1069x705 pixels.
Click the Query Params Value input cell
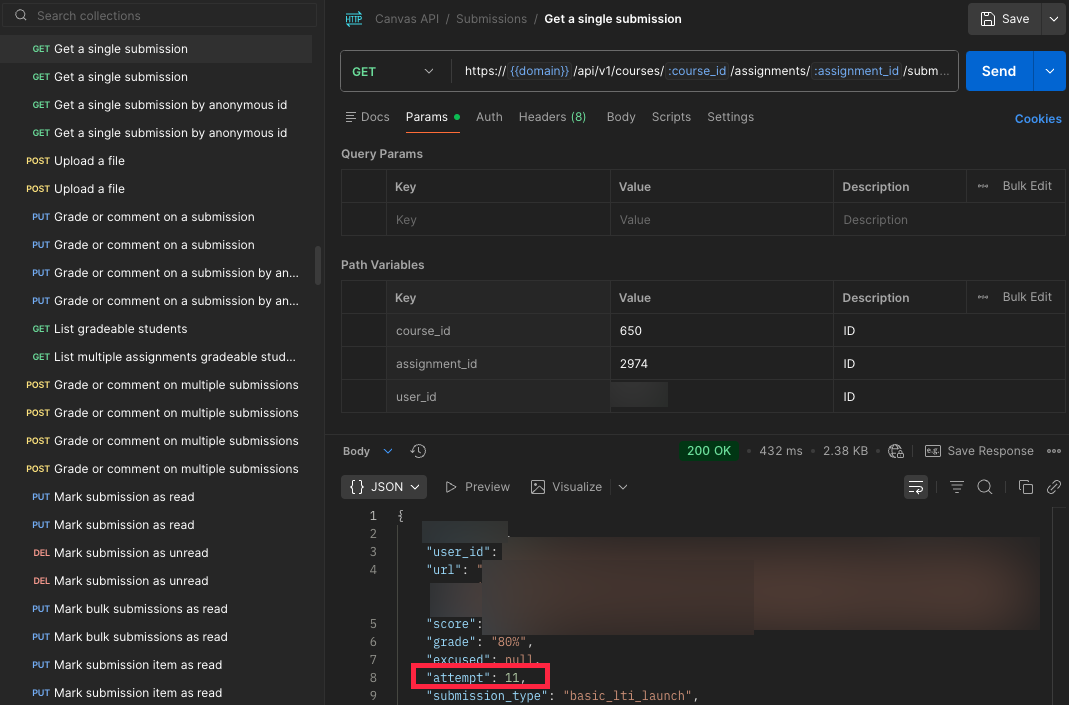pos(722,220)
